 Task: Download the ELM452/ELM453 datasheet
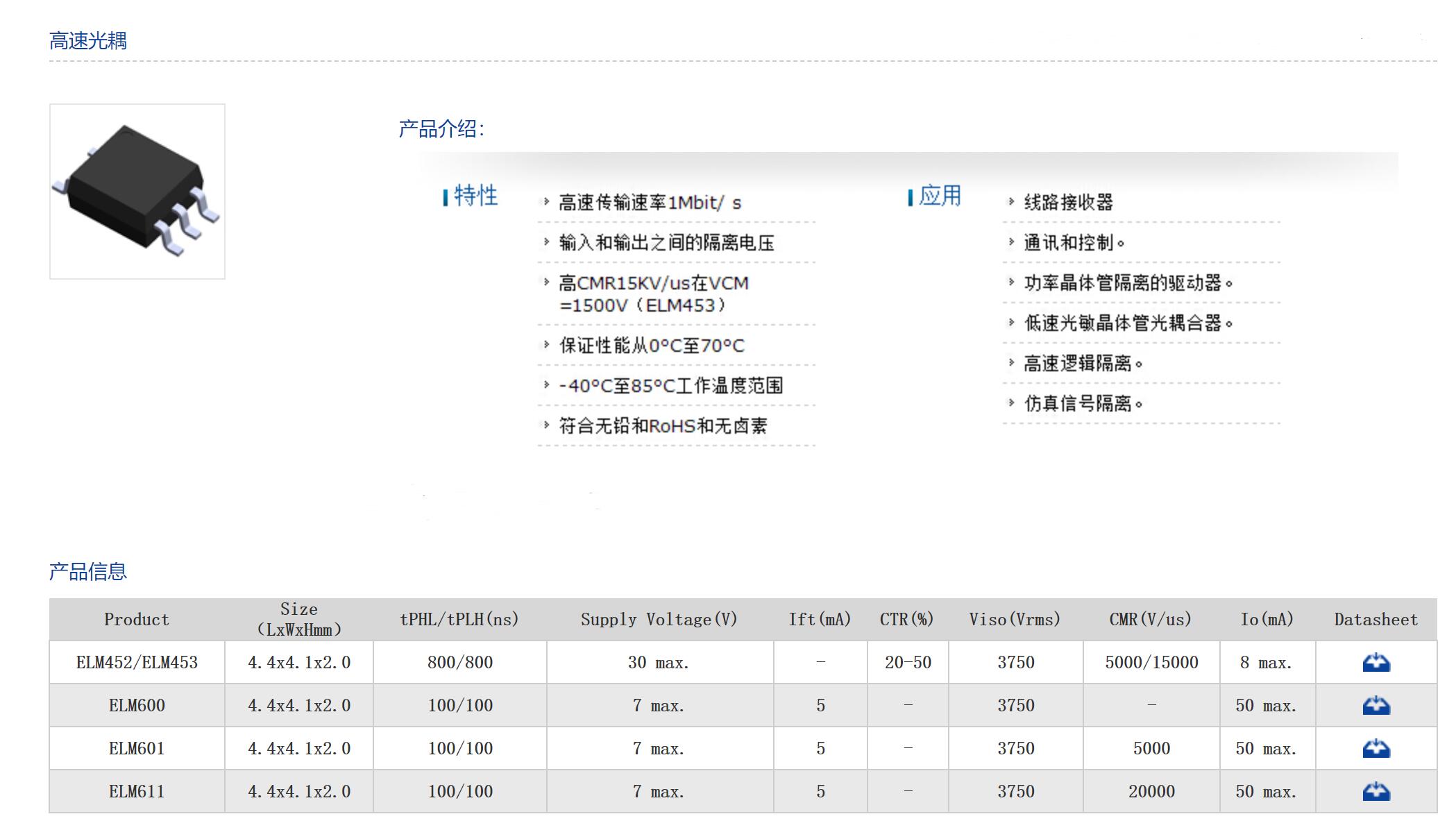pos(1375,663)
